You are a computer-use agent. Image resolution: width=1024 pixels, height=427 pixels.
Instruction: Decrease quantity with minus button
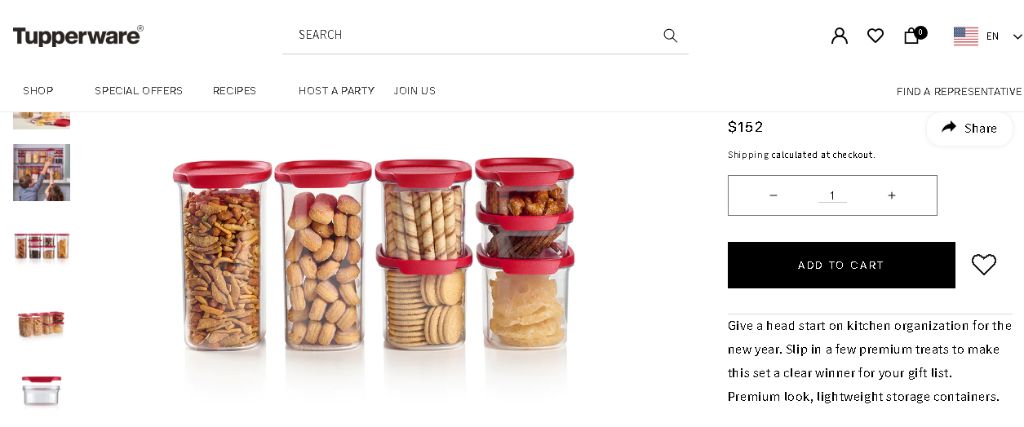click(773, 195)
